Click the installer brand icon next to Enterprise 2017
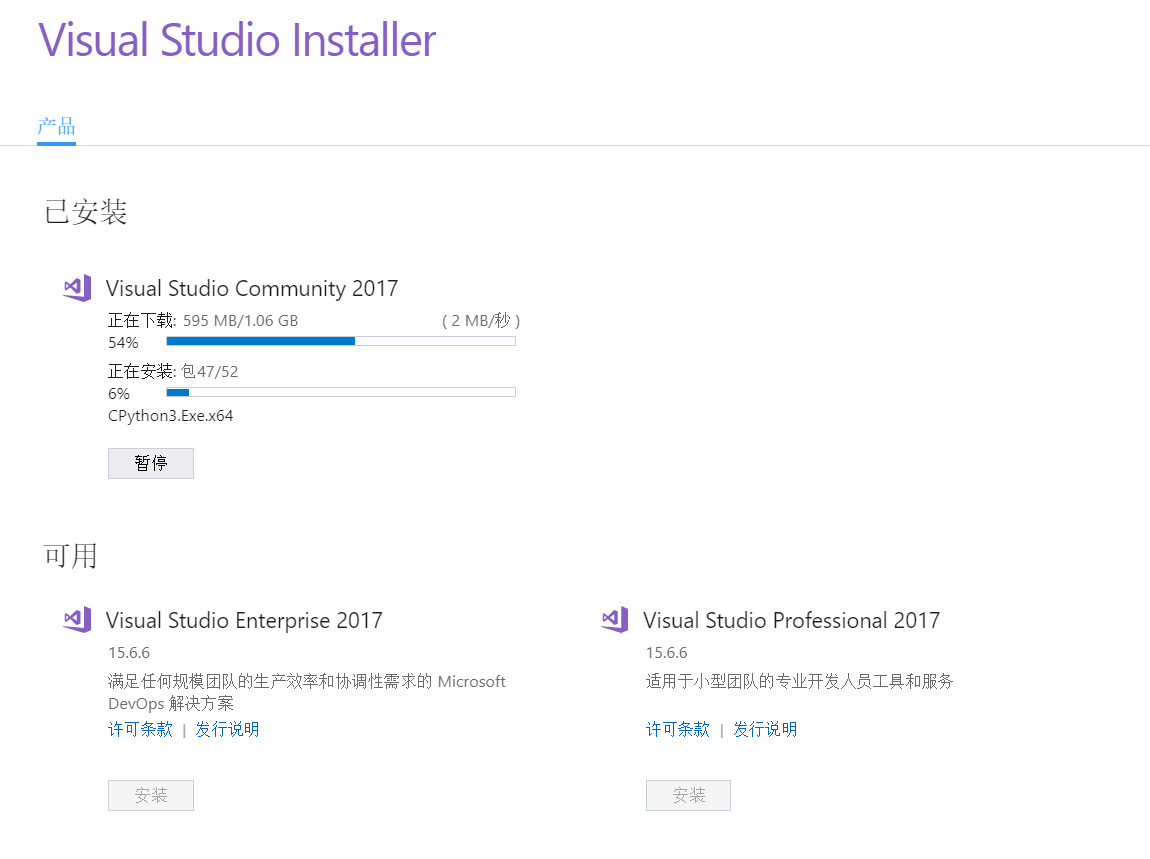This screenshot has width=1150, height=859. click(x=76, y=620)
